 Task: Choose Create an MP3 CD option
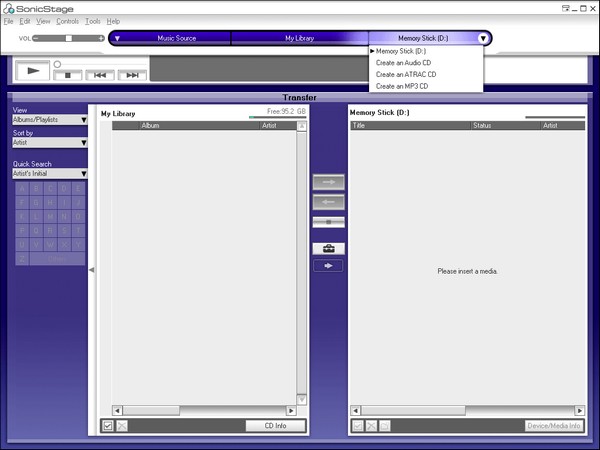pyautogui.click(x=426, y=86)
